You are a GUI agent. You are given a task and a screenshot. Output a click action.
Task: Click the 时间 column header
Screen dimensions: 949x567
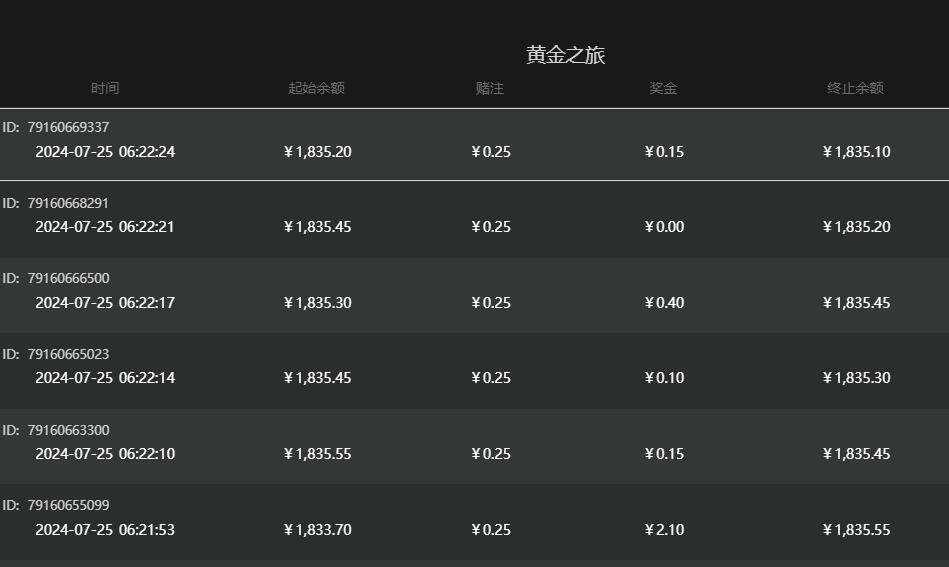[105, 88]
